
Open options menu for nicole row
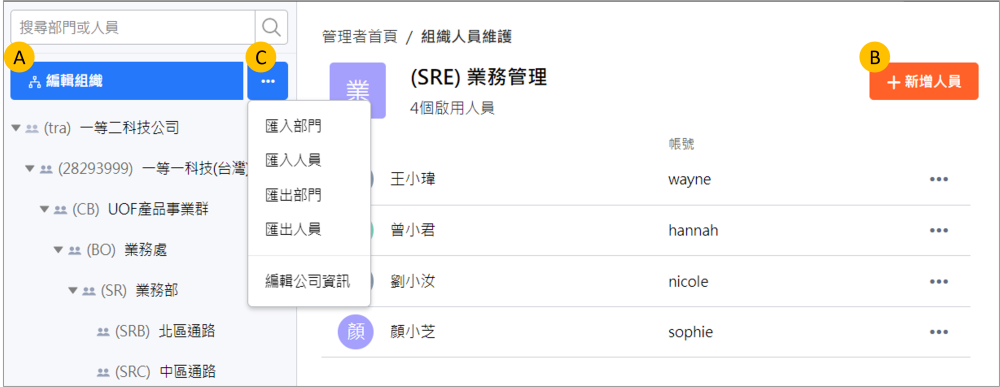click(x=939, y=281)
